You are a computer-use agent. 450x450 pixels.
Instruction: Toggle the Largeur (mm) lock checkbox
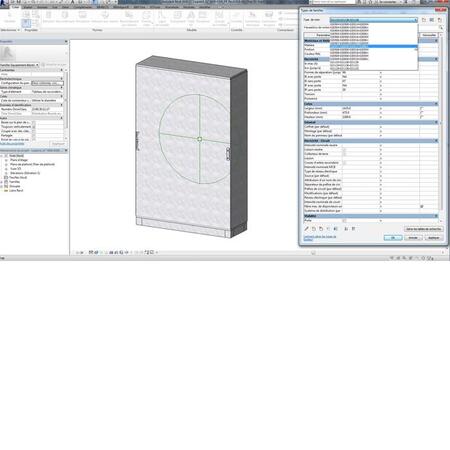[421, 108]
